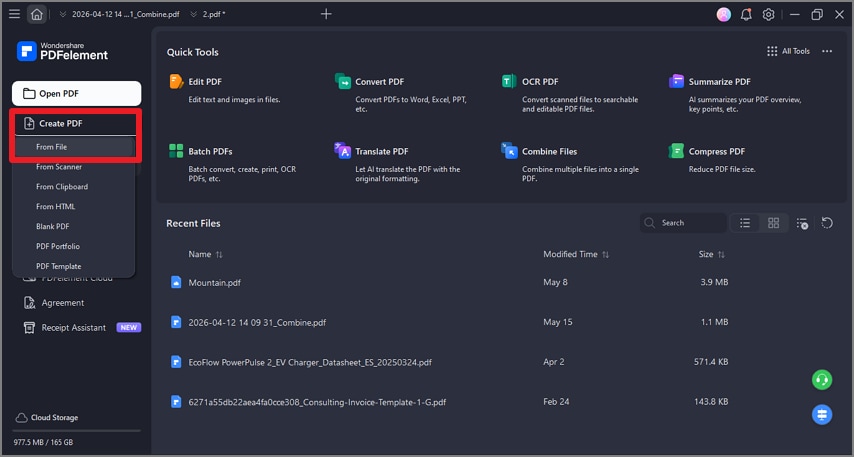The height and width of the screenshot is (457, 854).
Task: Open the OCR PDF label
Action: click(x=540, y=82)
